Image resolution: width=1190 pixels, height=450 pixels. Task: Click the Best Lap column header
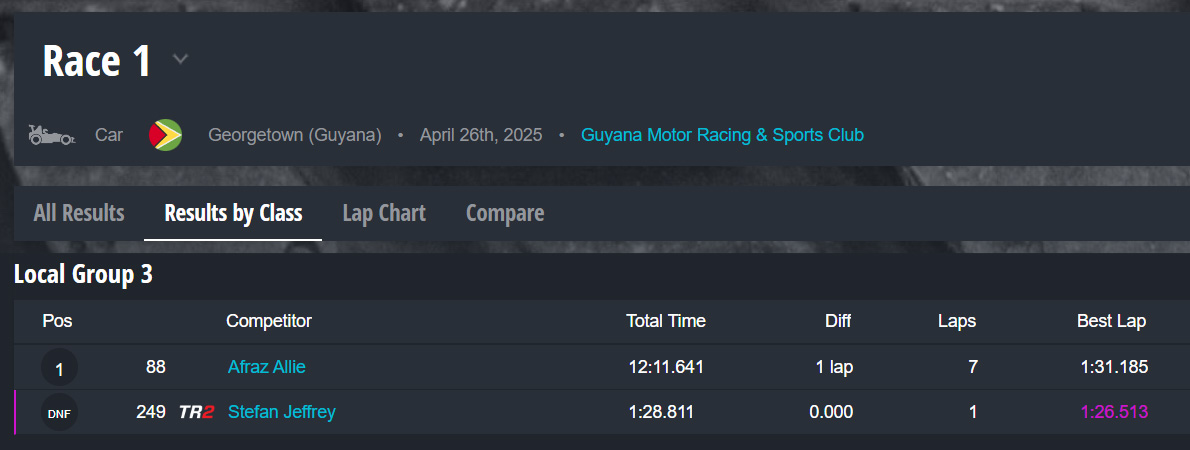[x=1111, y=321]
